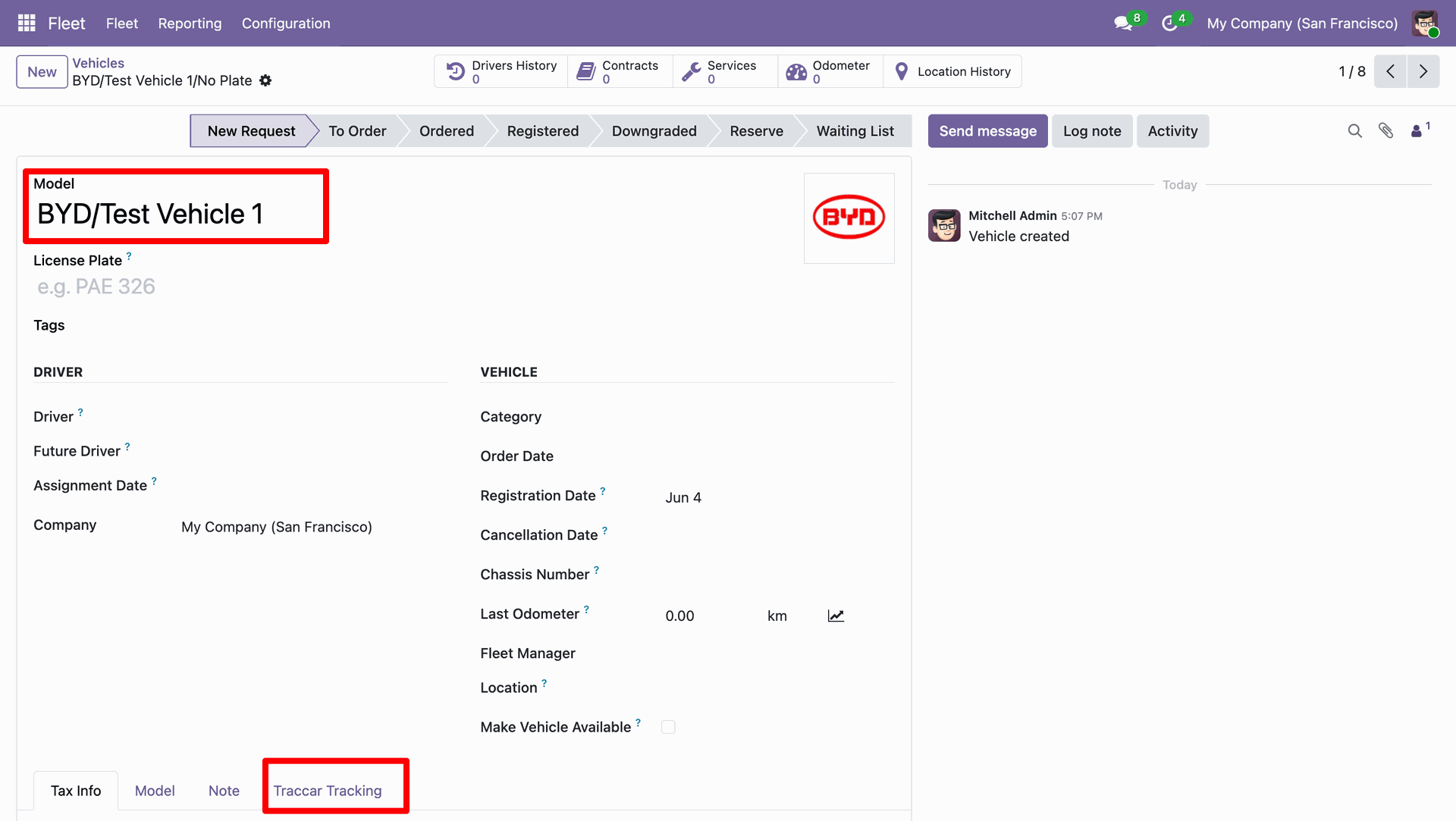Click the Send message button
Image resolution: width=1456 pixels, height=821 pixels.
(987, 131)
